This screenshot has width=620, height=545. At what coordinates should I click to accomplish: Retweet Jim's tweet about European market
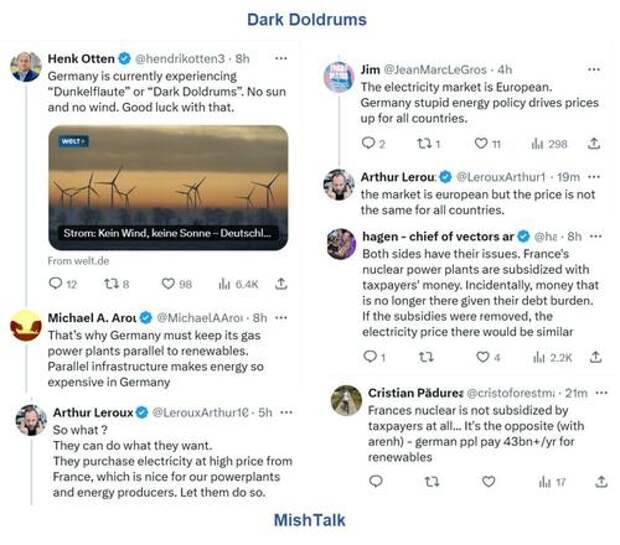point(423,144)
